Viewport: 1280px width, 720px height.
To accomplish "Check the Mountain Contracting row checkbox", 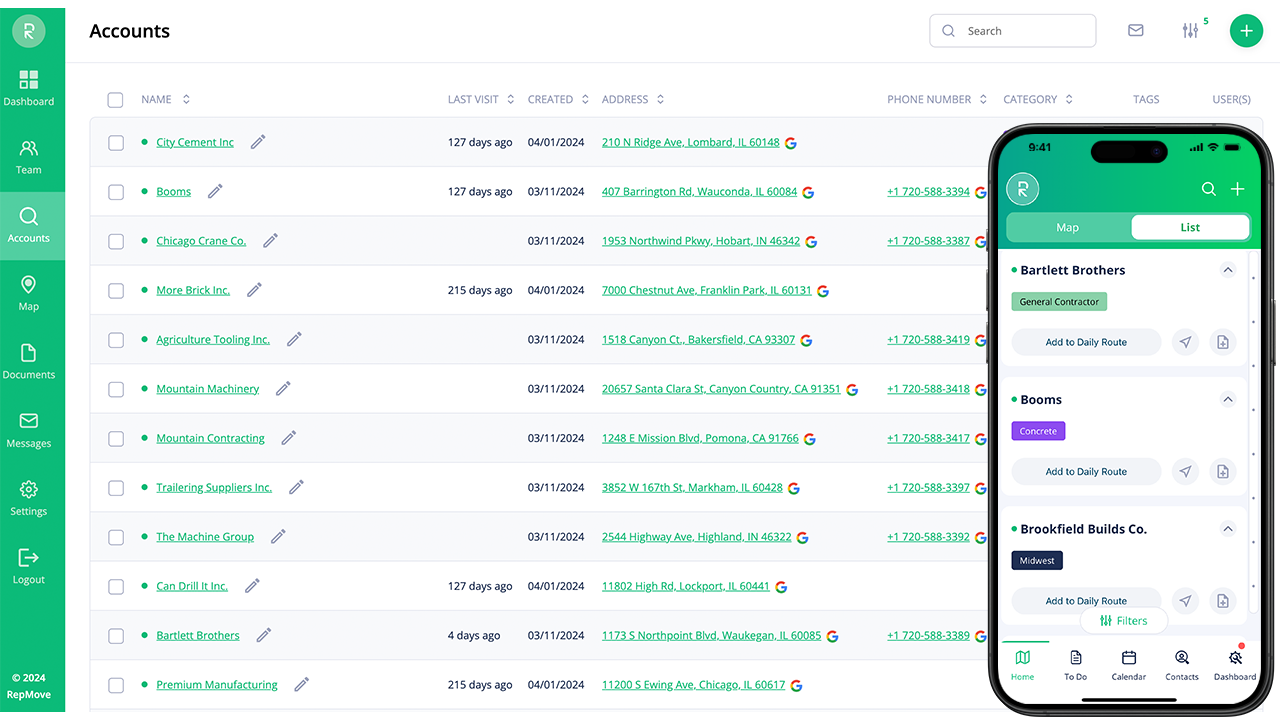I will click(116, 439).
